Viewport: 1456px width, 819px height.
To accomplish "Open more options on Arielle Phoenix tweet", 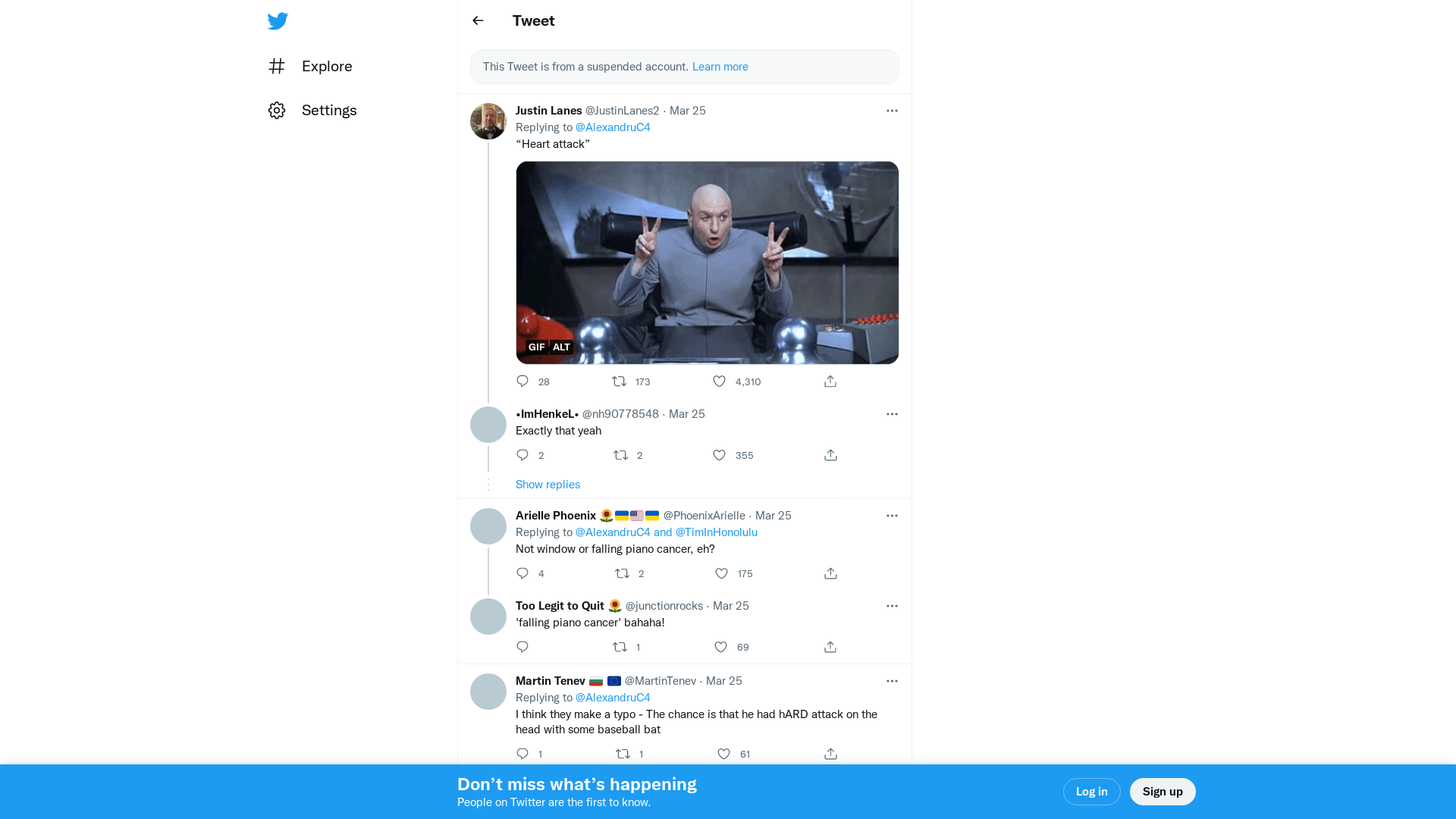I will click(892, 516).
